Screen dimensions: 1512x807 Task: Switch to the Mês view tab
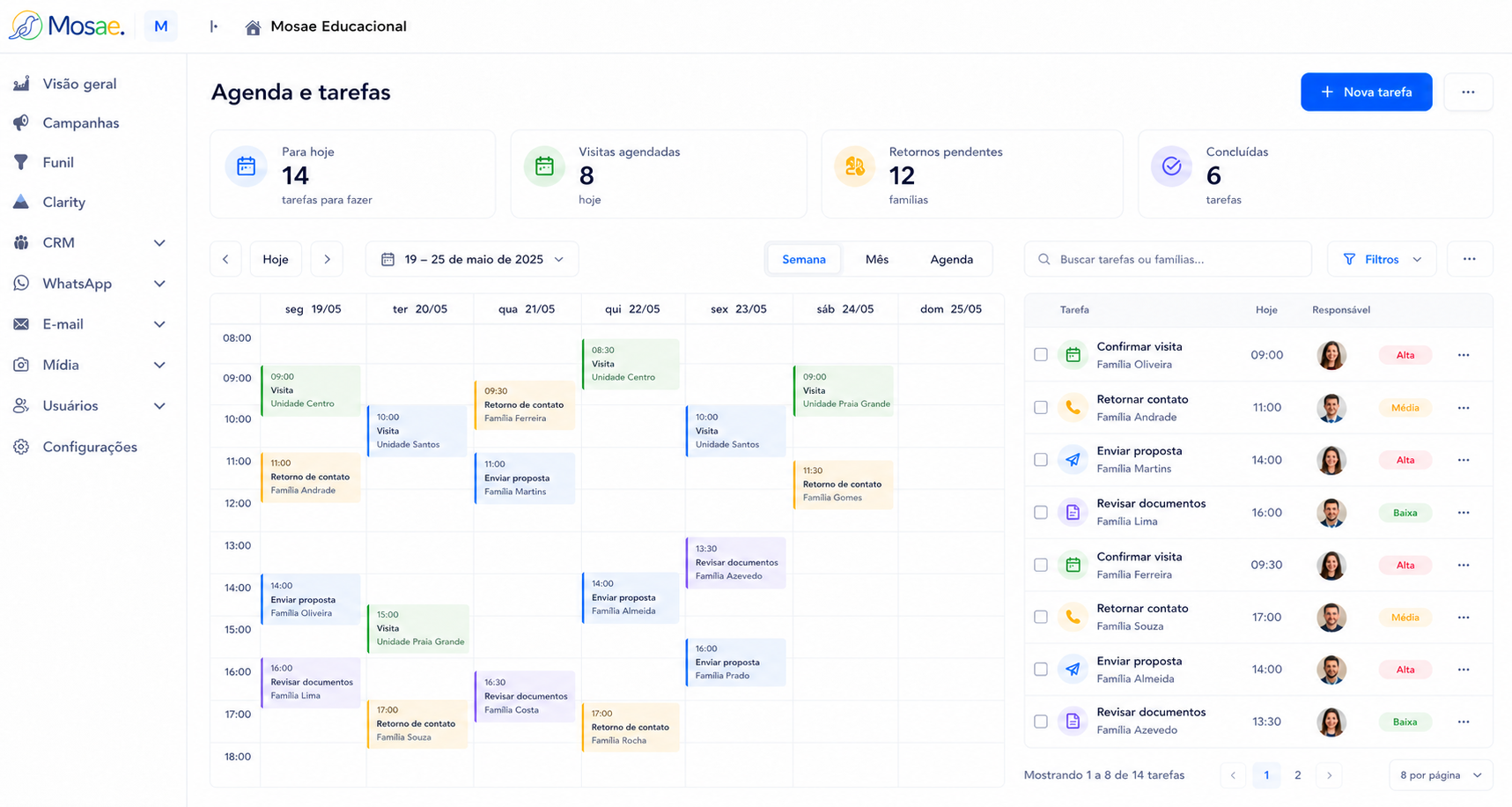click(x=877, y=259)
